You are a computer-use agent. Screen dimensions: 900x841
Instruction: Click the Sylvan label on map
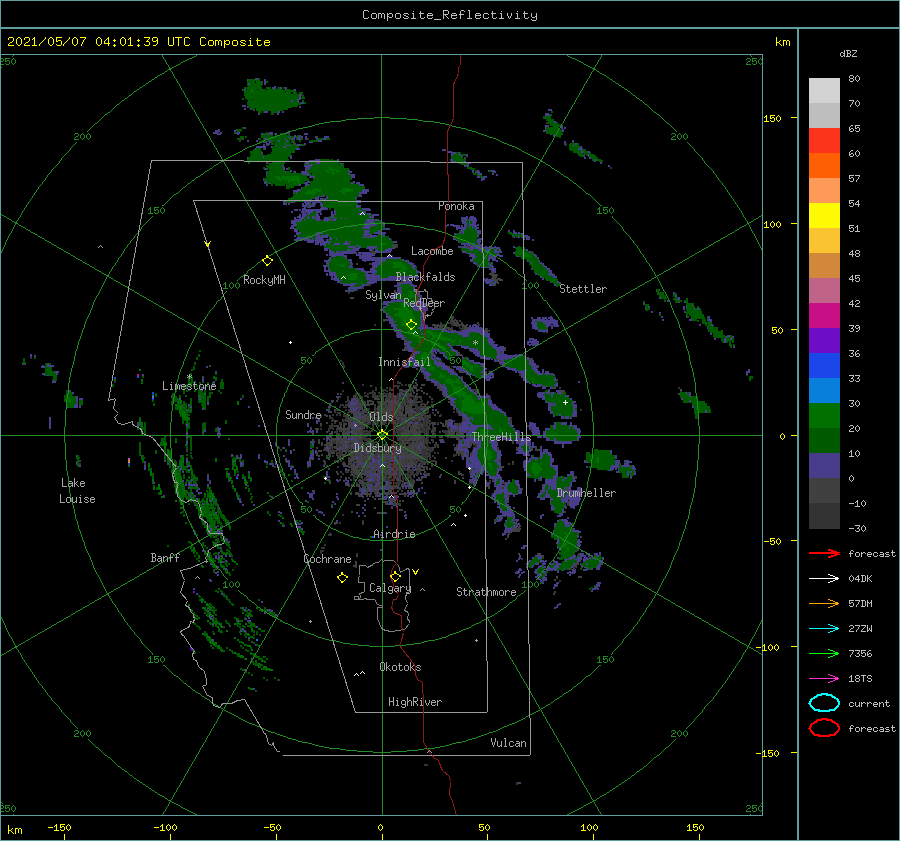383,295
